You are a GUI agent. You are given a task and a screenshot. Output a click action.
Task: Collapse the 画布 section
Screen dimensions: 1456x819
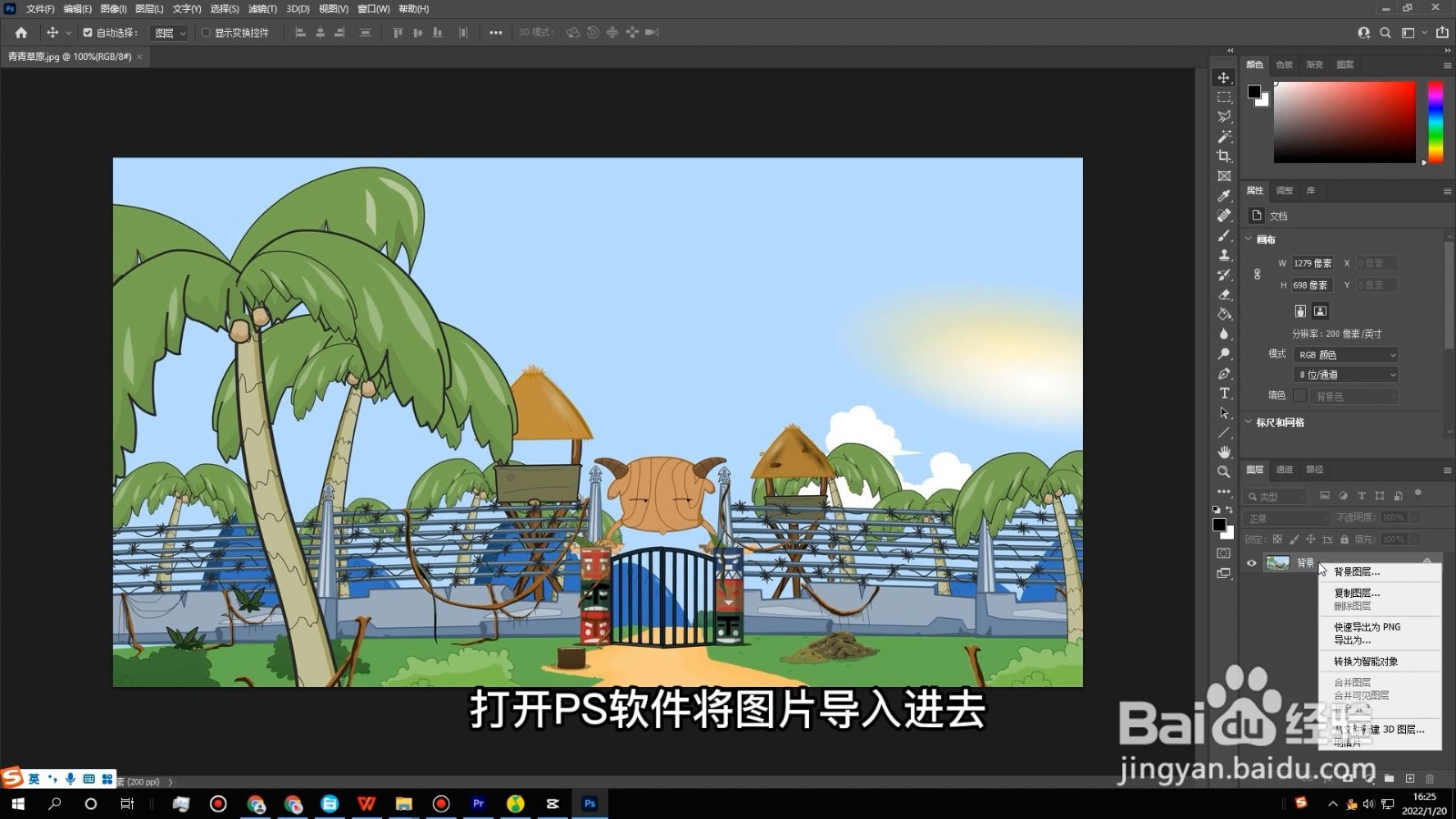click(x=1249, y=239)
